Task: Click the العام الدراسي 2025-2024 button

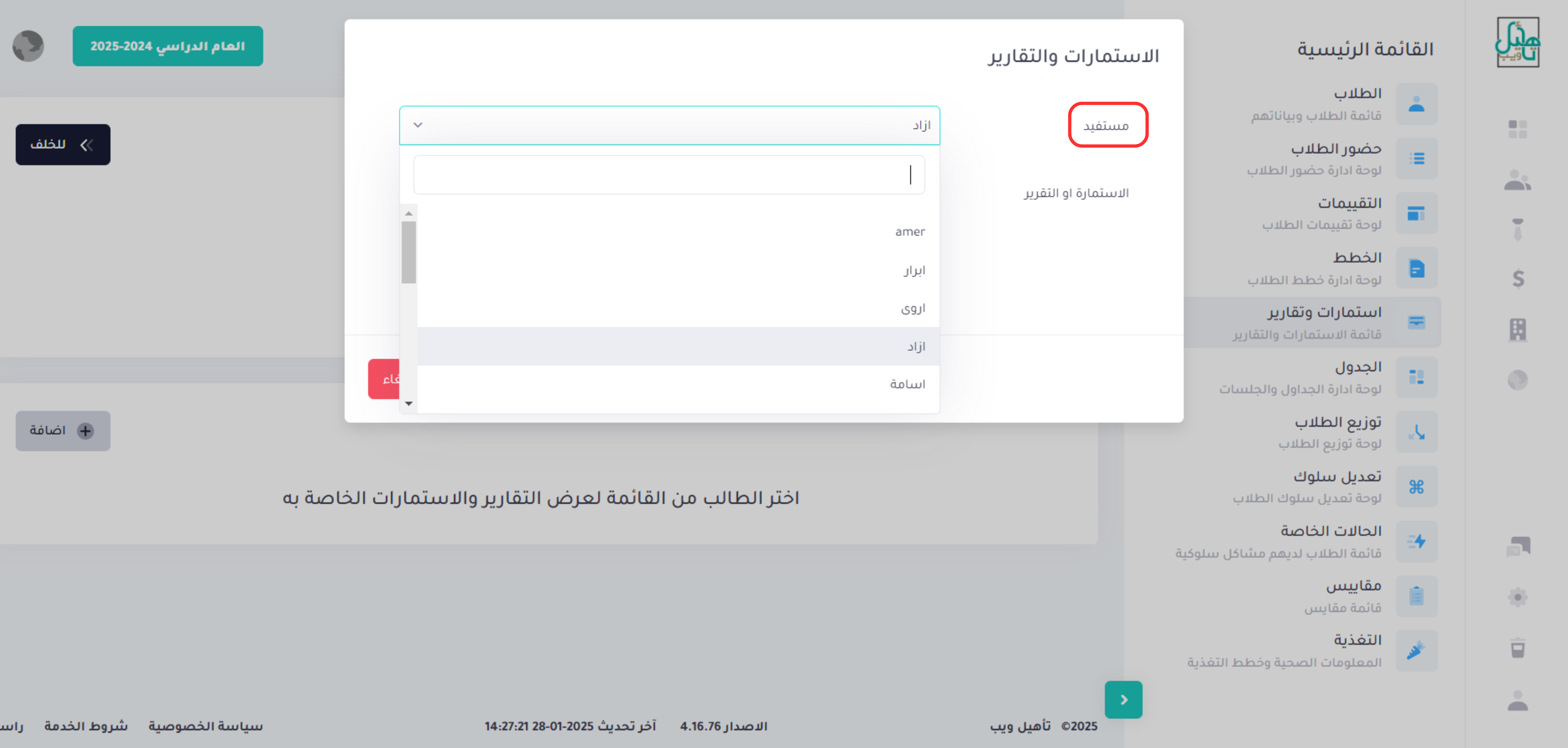Action: 168,46
